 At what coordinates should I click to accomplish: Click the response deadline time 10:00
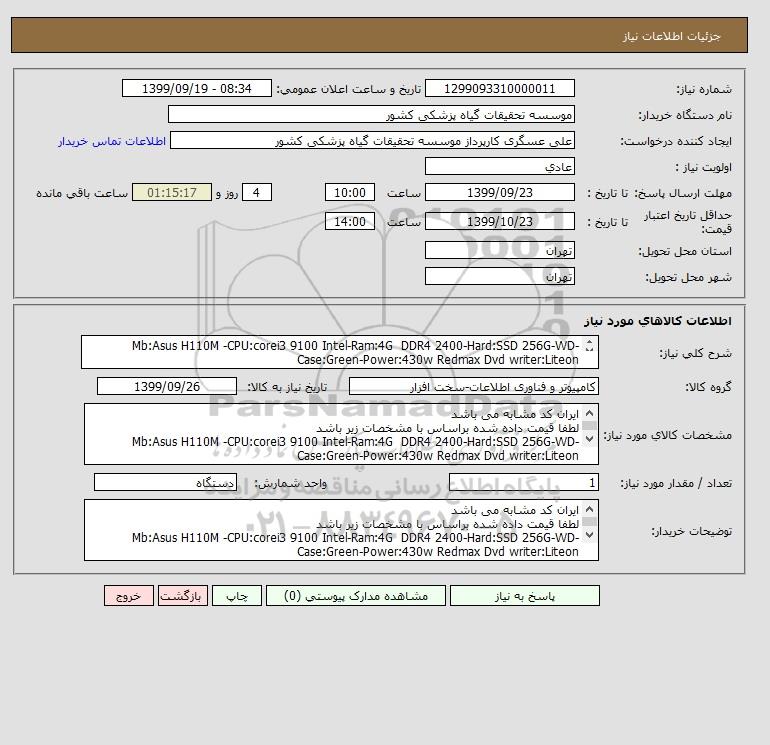[x=350, y=193]
